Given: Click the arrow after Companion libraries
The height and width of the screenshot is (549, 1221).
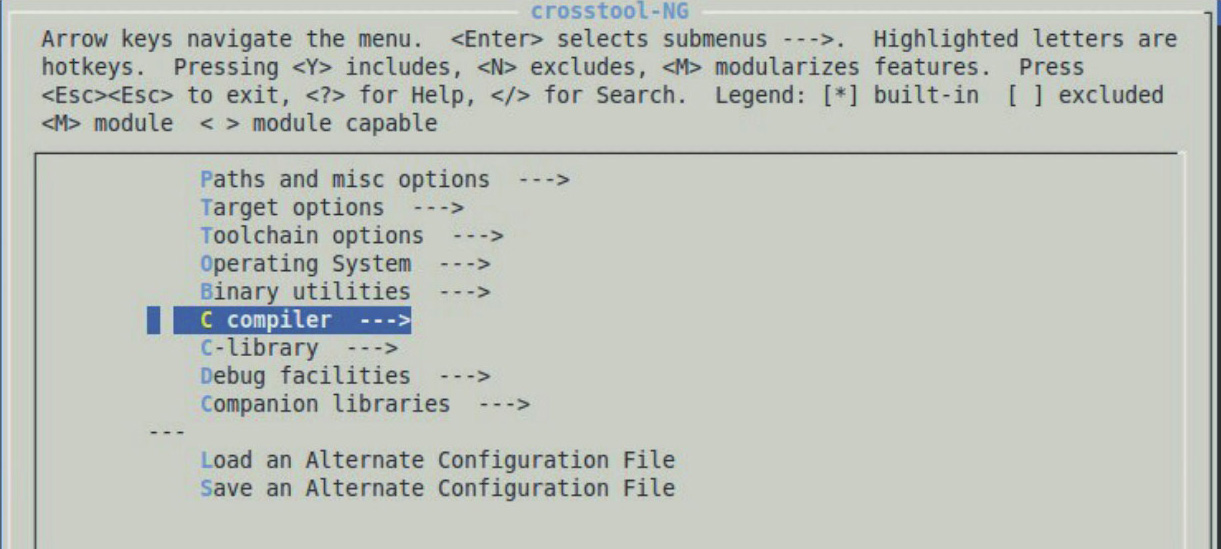Looking at the screenshot, I should (x=504, y=404).
